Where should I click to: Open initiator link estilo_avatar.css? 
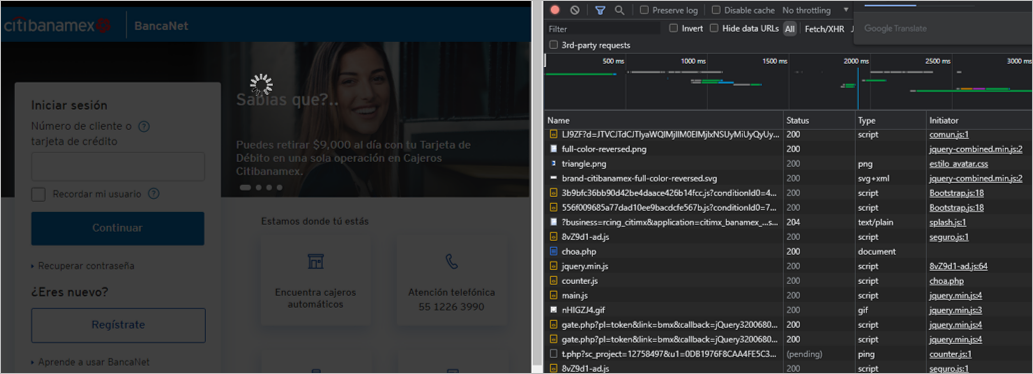point(959,164)
